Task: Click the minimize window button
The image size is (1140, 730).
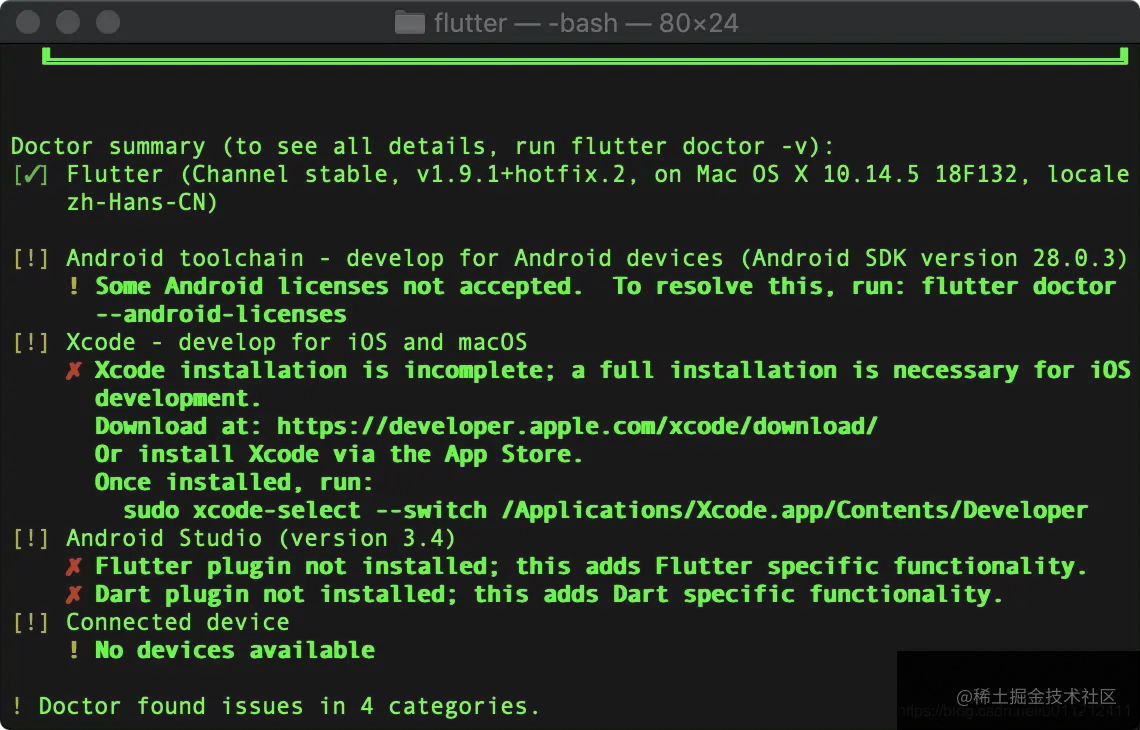Action: pos(68,22)
